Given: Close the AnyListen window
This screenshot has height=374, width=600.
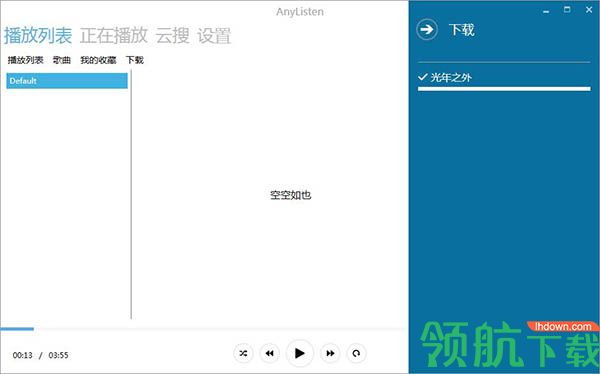Looking at the screenshot, I should point(589,10).
